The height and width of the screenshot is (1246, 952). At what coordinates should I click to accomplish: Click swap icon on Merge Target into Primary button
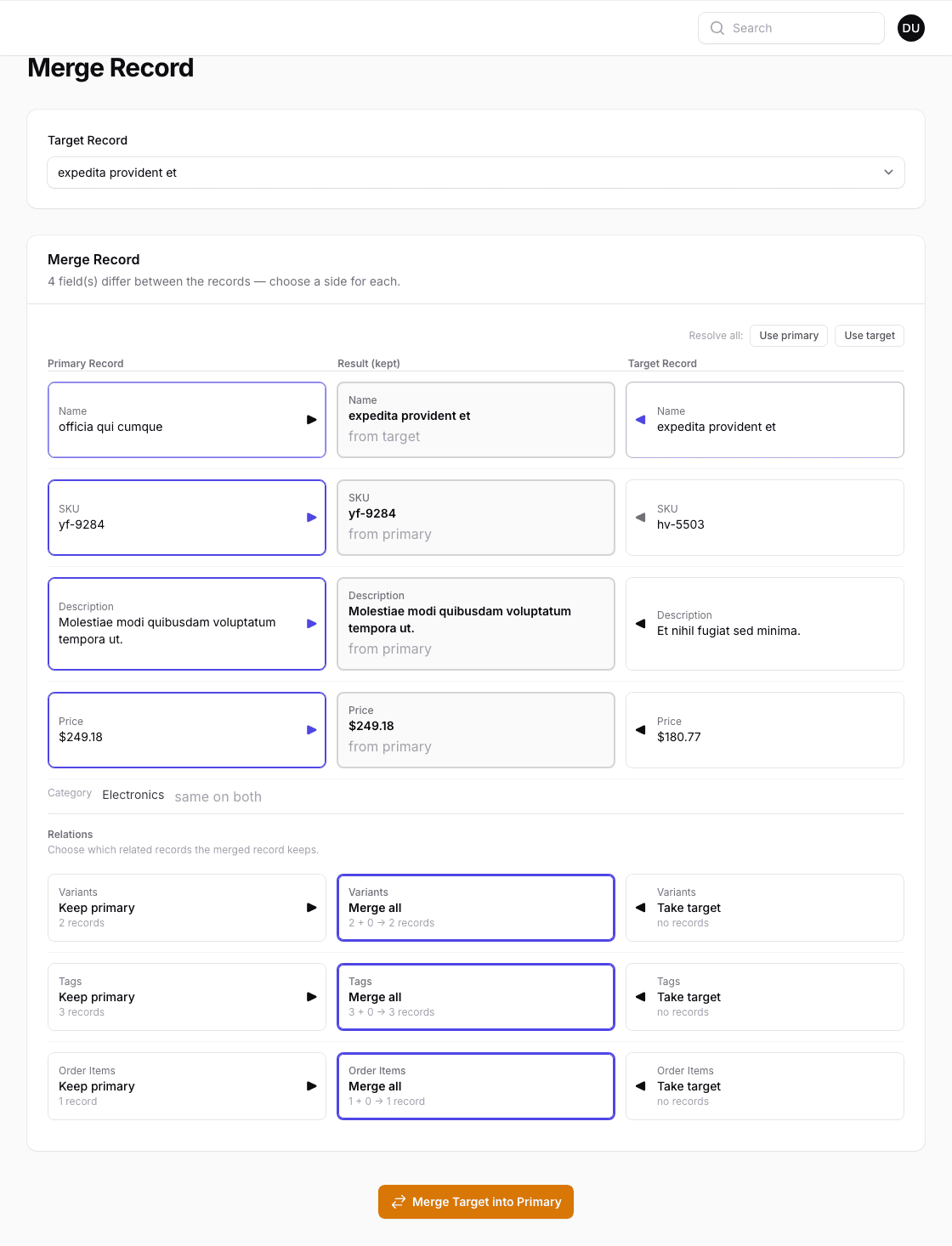click(x=398, y=1202)
